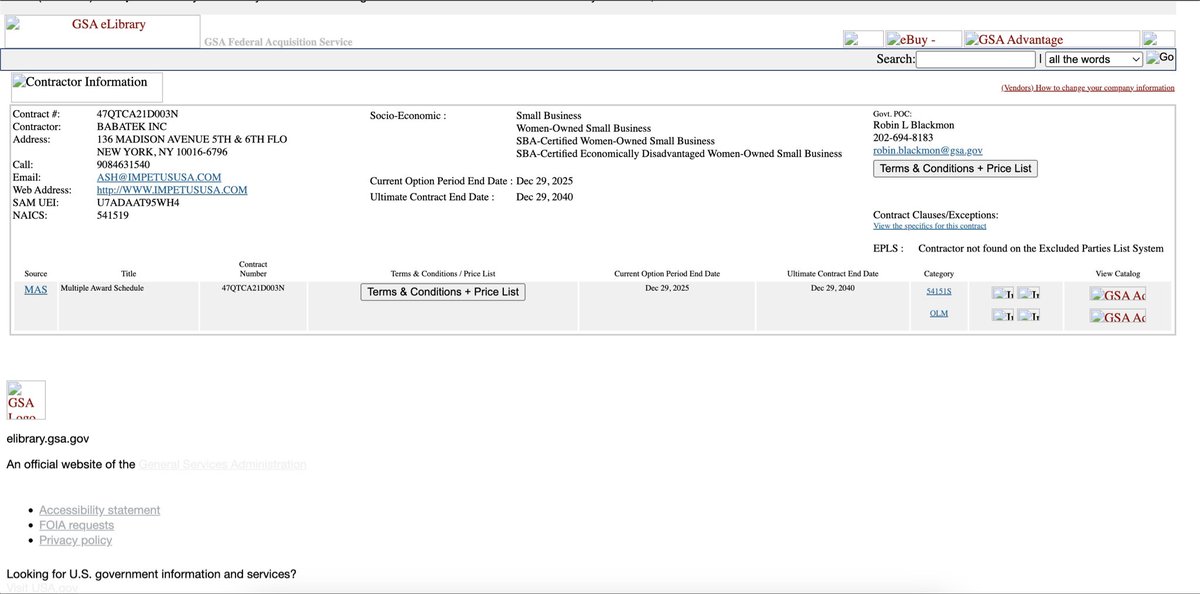
Task: Select 'Women-Owned Small Business' socio-economic entry
Action: [x=583, y=129]
